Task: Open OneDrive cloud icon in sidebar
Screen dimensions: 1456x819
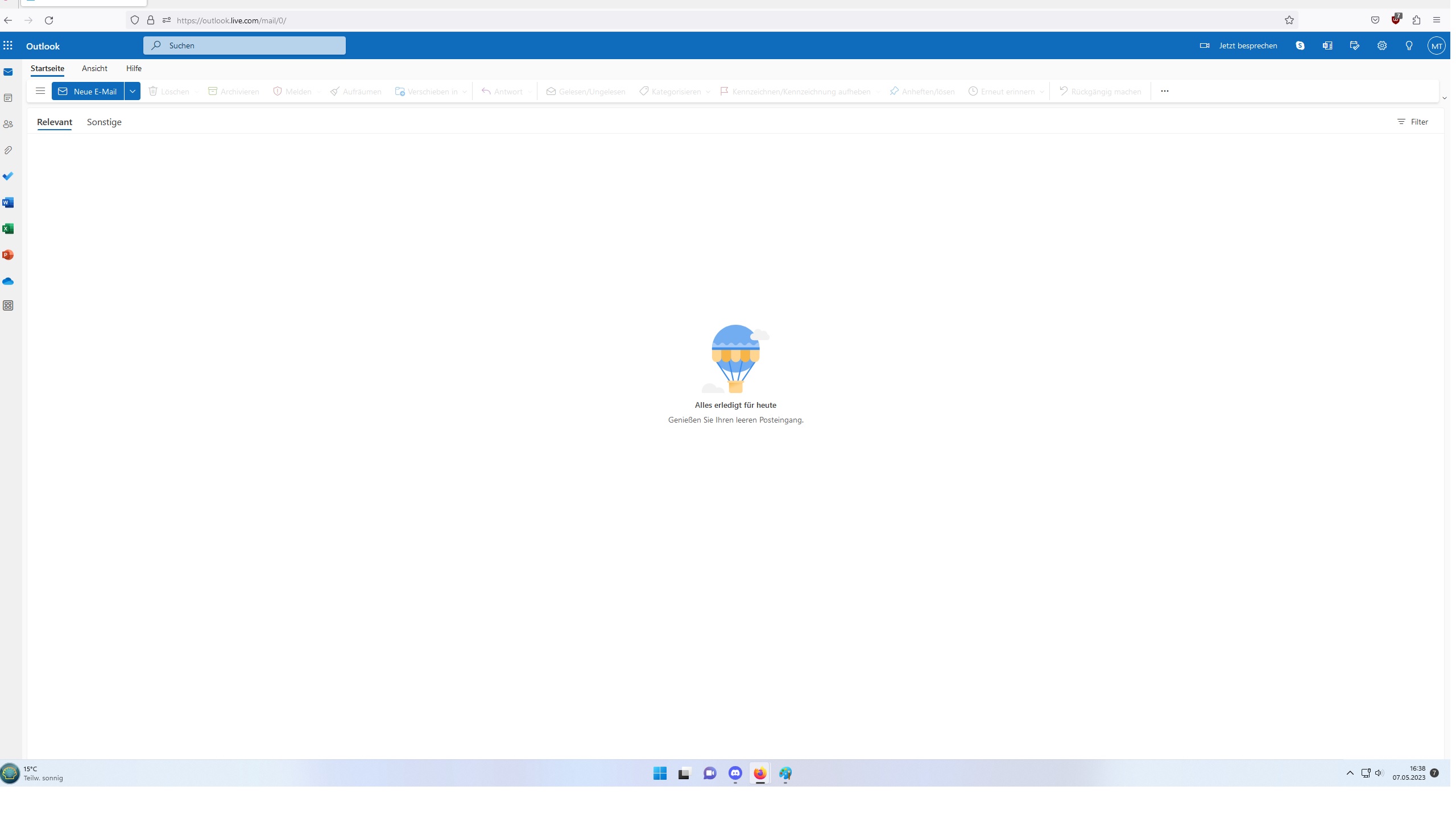Action: (8, 282)
